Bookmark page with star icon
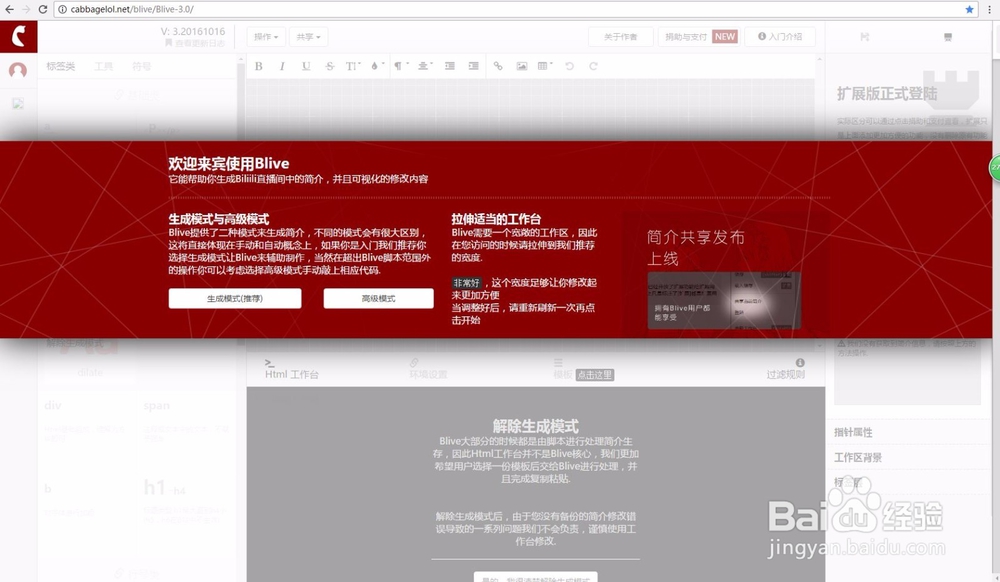This screenshot has height=582, width=1000. coord(969,9)
